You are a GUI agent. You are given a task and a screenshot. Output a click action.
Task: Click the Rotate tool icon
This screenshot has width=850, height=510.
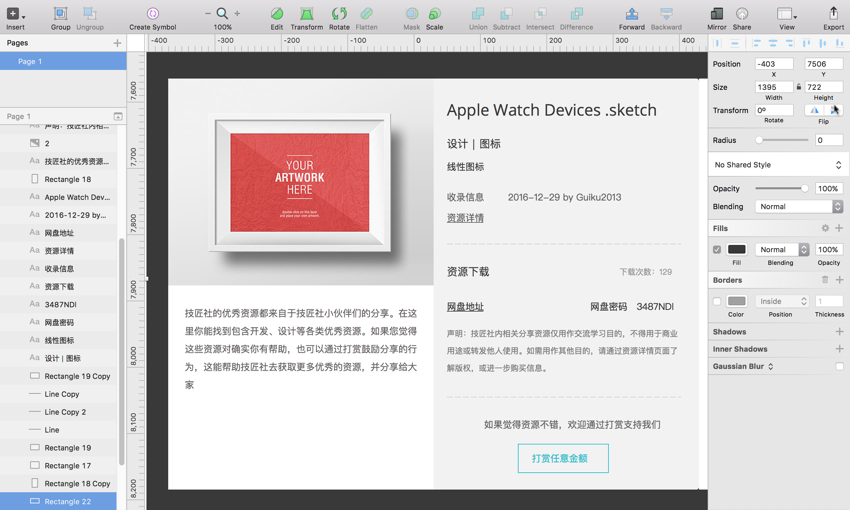click(x=339, y=14)
